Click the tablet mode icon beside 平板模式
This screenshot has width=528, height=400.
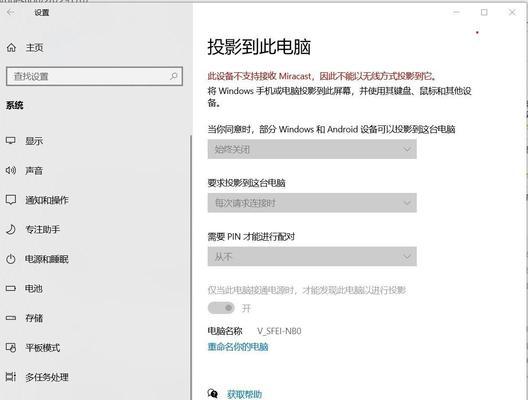(11, 347)
